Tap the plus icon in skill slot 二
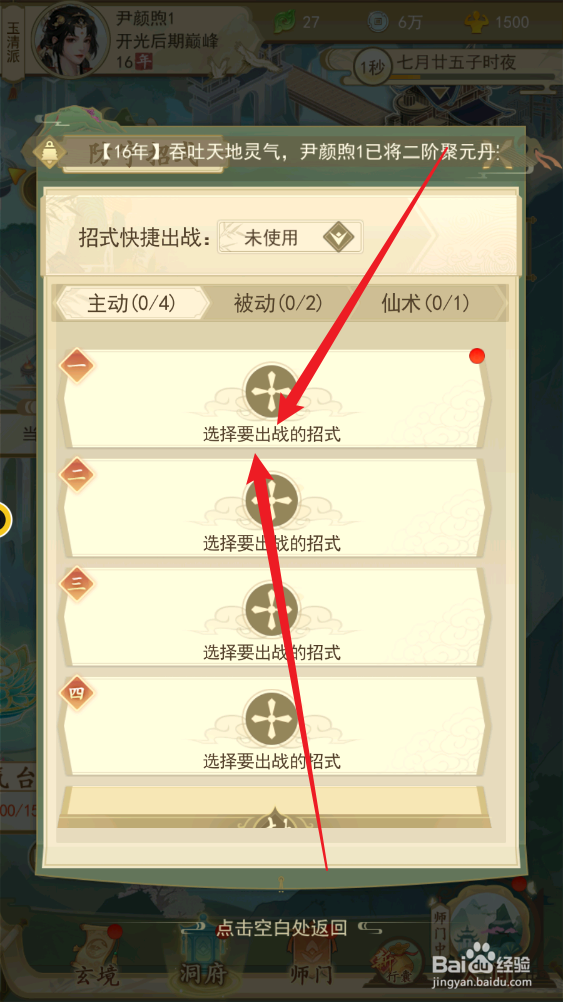Screen dimensions: 563x1002 pos(272,500)
